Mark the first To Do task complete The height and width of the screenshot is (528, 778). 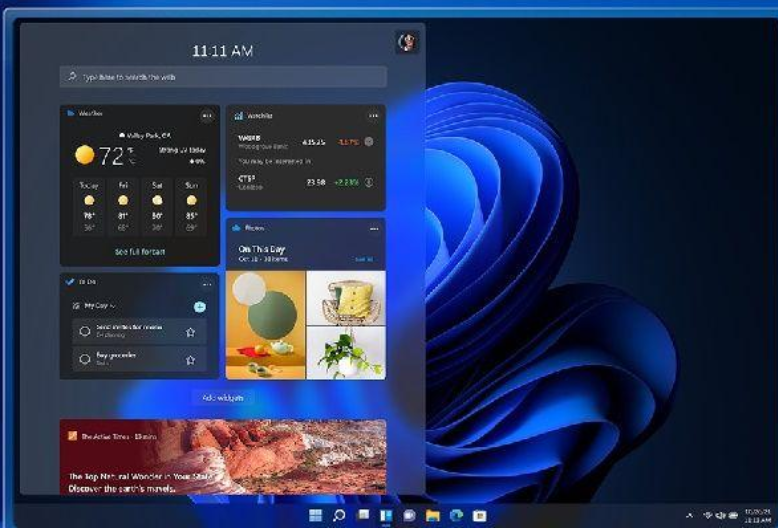84,332
